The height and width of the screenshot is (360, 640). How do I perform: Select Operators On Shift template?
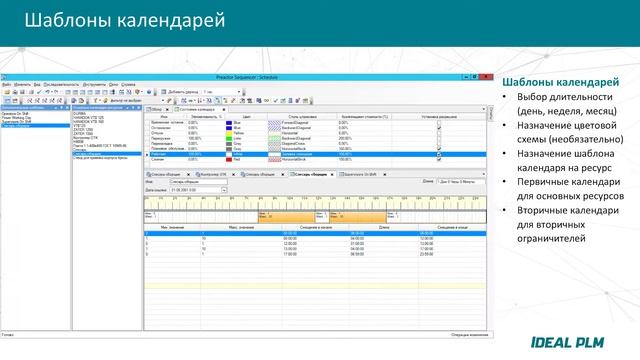15,113
